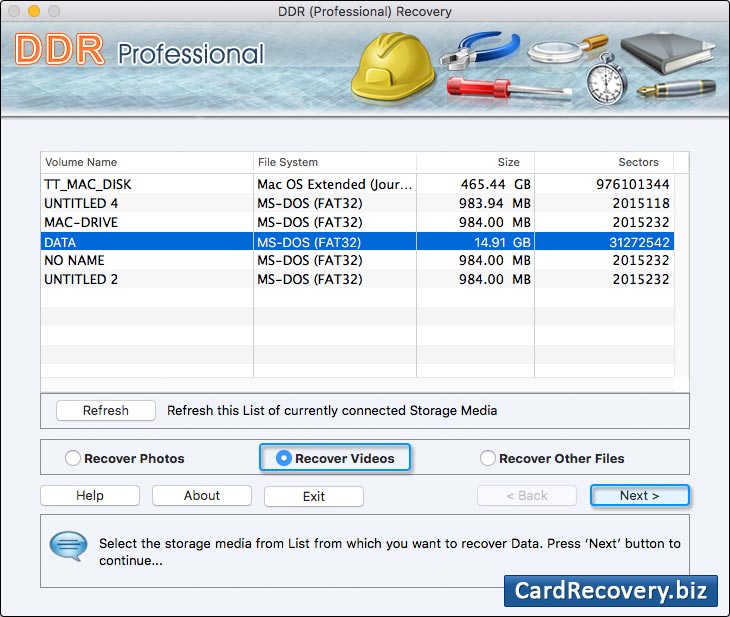This screenshot has width=730, height=617.
Task: Click the DDR Professional logo
Action: (x=139, y=50)
